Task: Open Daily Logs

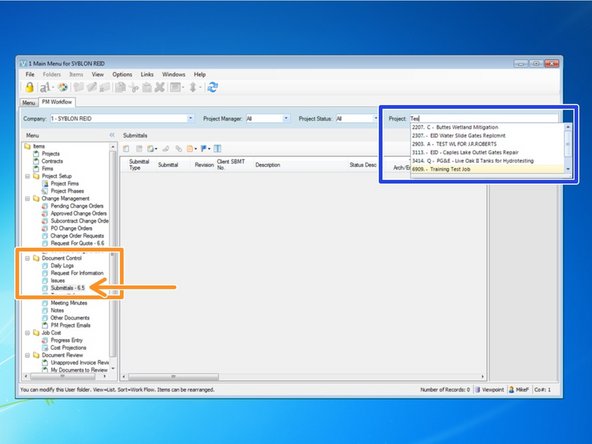Action: pos(62,266)
